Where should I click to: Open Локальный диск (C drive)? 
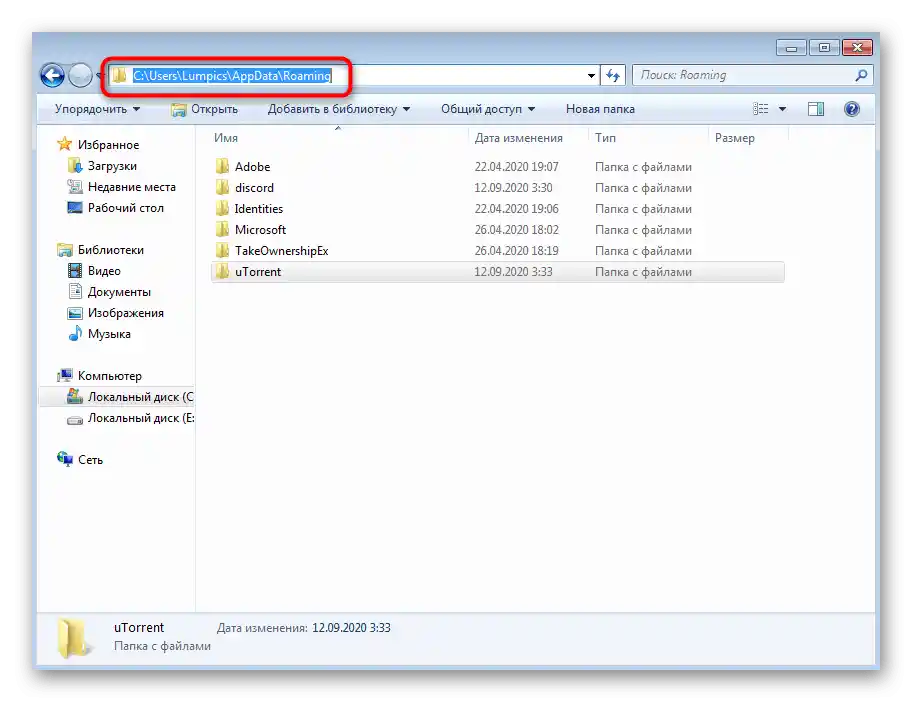click(140, 397)
